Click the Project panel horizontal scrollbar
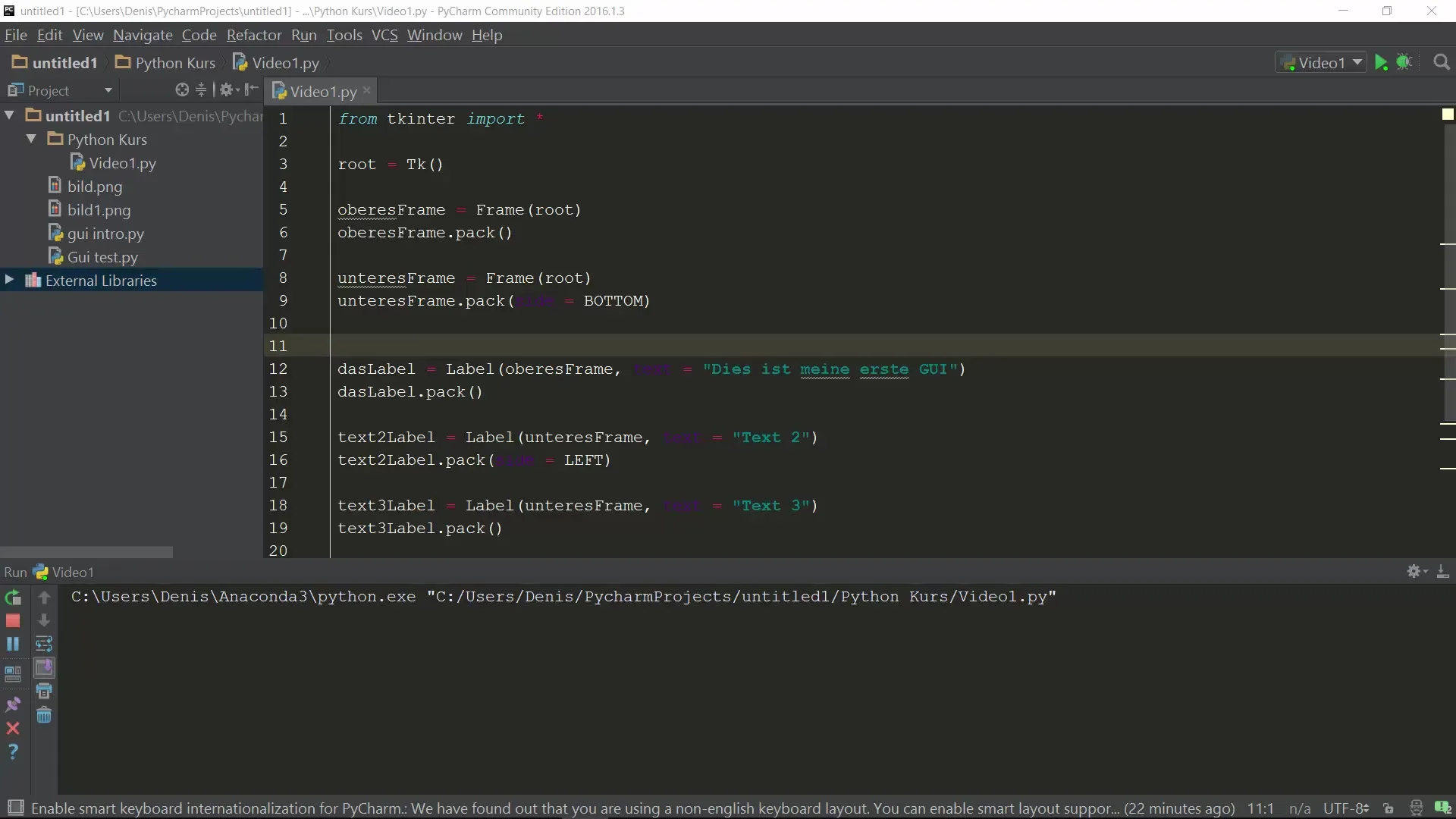The image size is (1456, 819). [x=86, y=552]
